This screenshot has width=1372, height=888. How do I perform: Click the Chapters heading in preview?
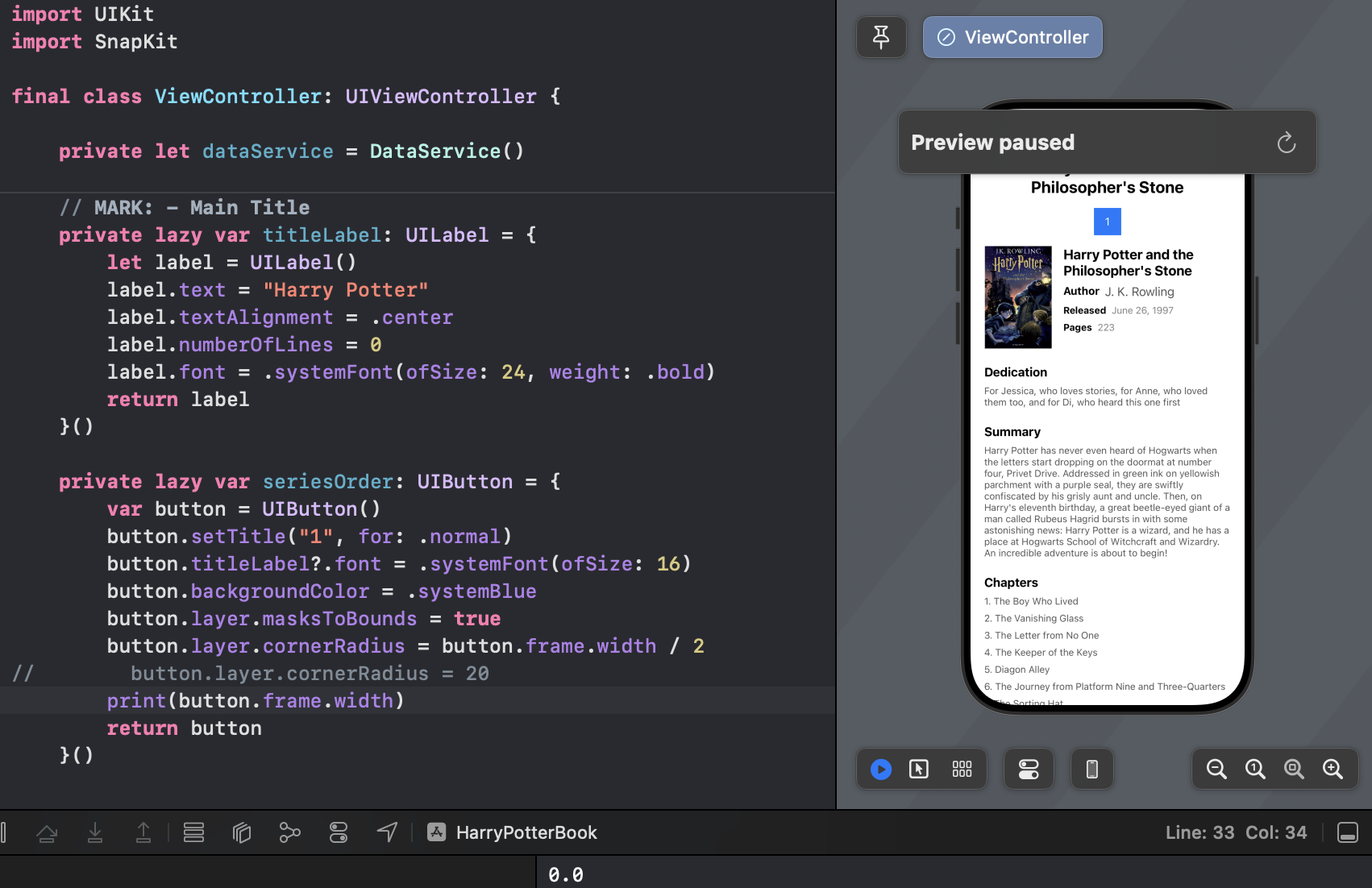pos(1011,583)
